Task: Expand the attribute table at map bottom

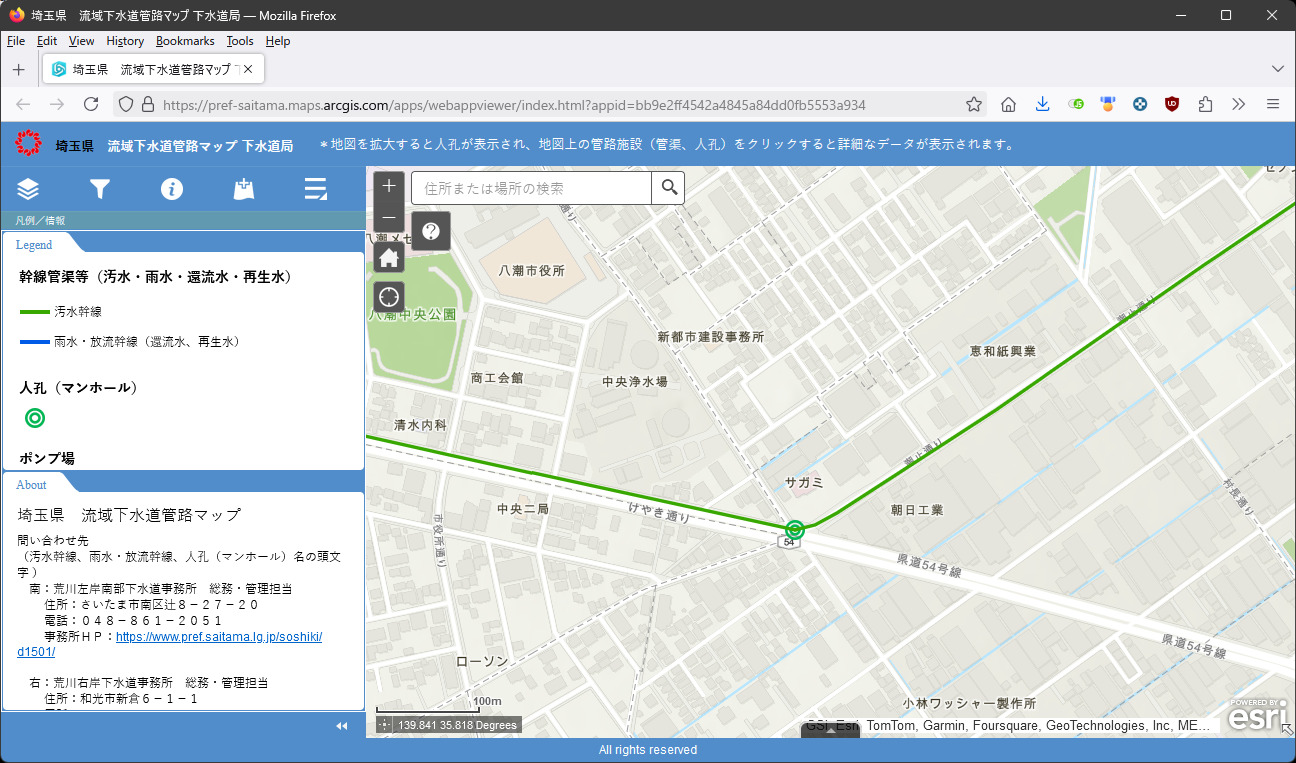Action: point(830,731)
